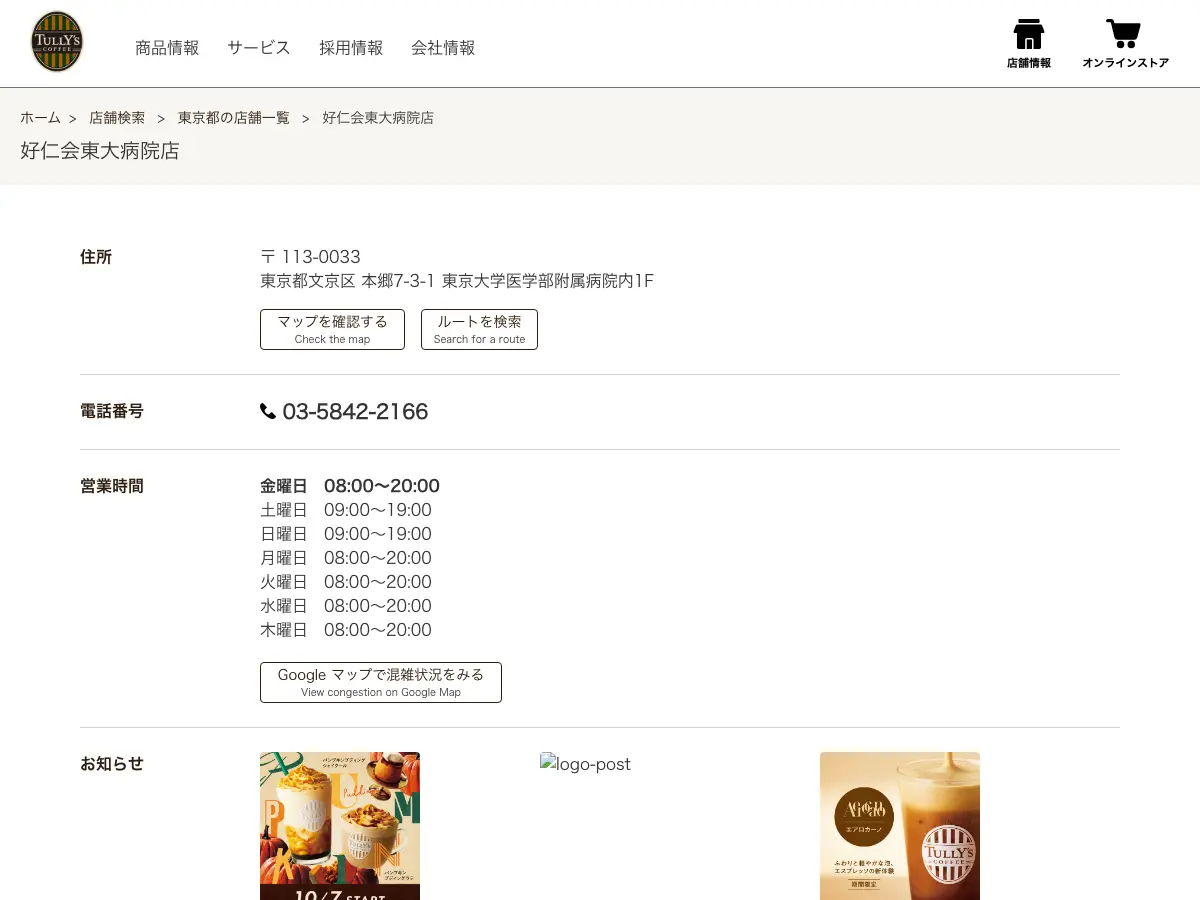The height and width of the screenshot is (900, 1200).
Task: Select postal code 〒113-0033
Action: [310, 257]
